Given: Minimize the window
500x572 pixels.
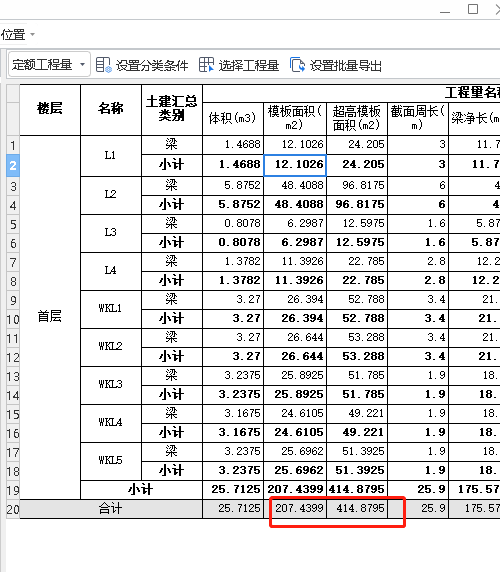Looking at the screenshot, I should point(445,11).
